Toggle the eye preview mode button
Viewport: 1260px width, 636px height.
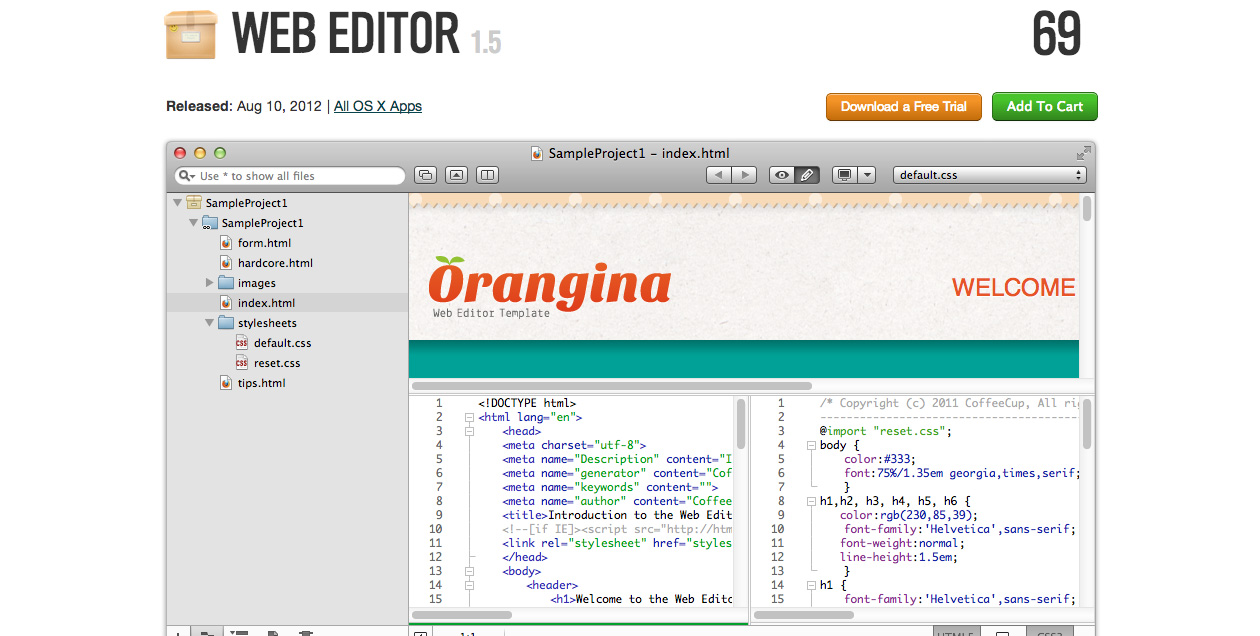coord(782,175)
